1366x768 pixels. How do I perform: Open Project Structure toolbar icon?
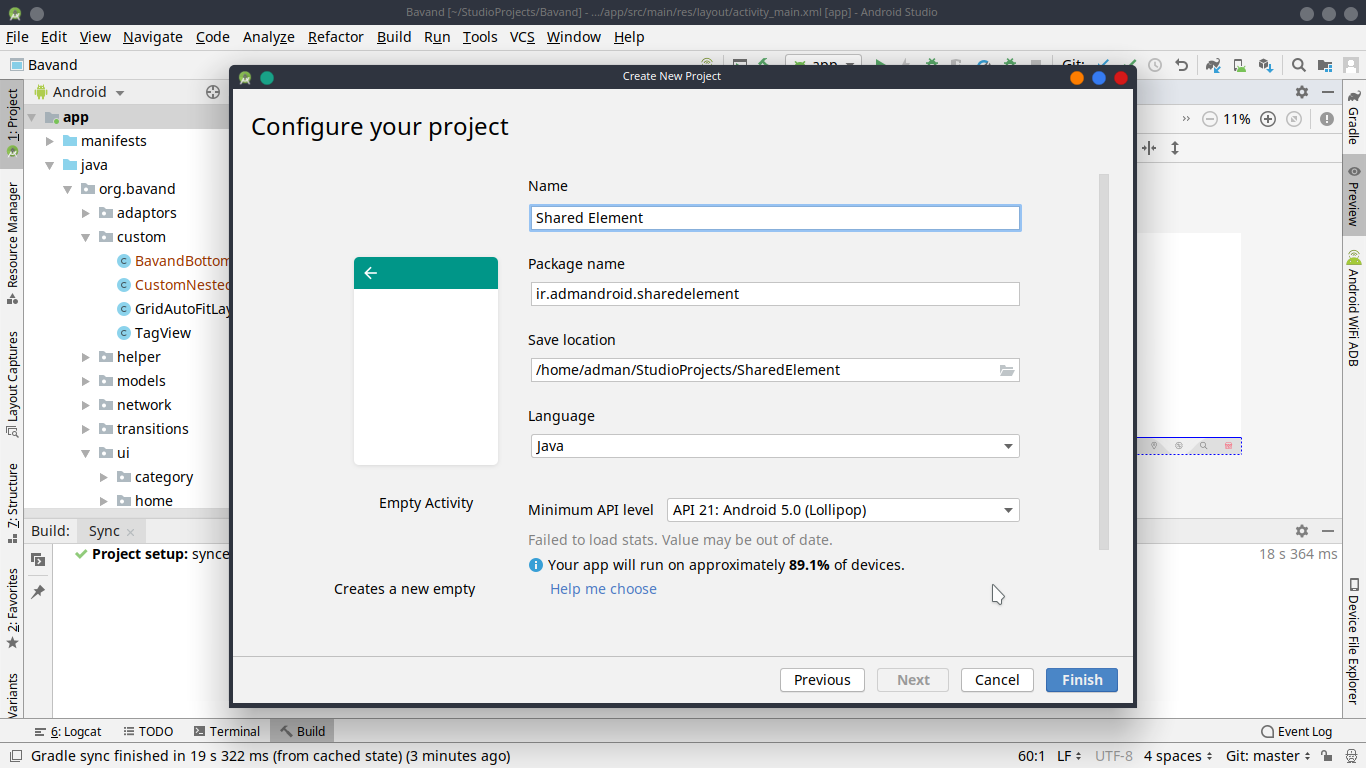[1327, 65]
